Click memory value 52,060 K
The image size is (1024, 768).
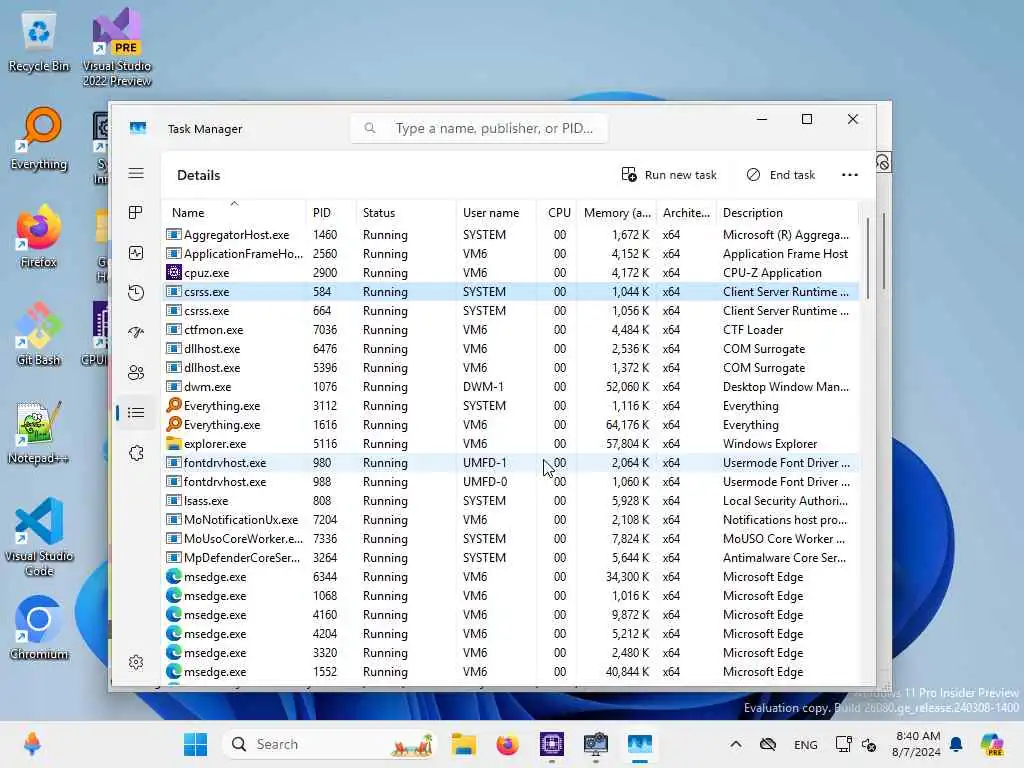click(627, 387)
